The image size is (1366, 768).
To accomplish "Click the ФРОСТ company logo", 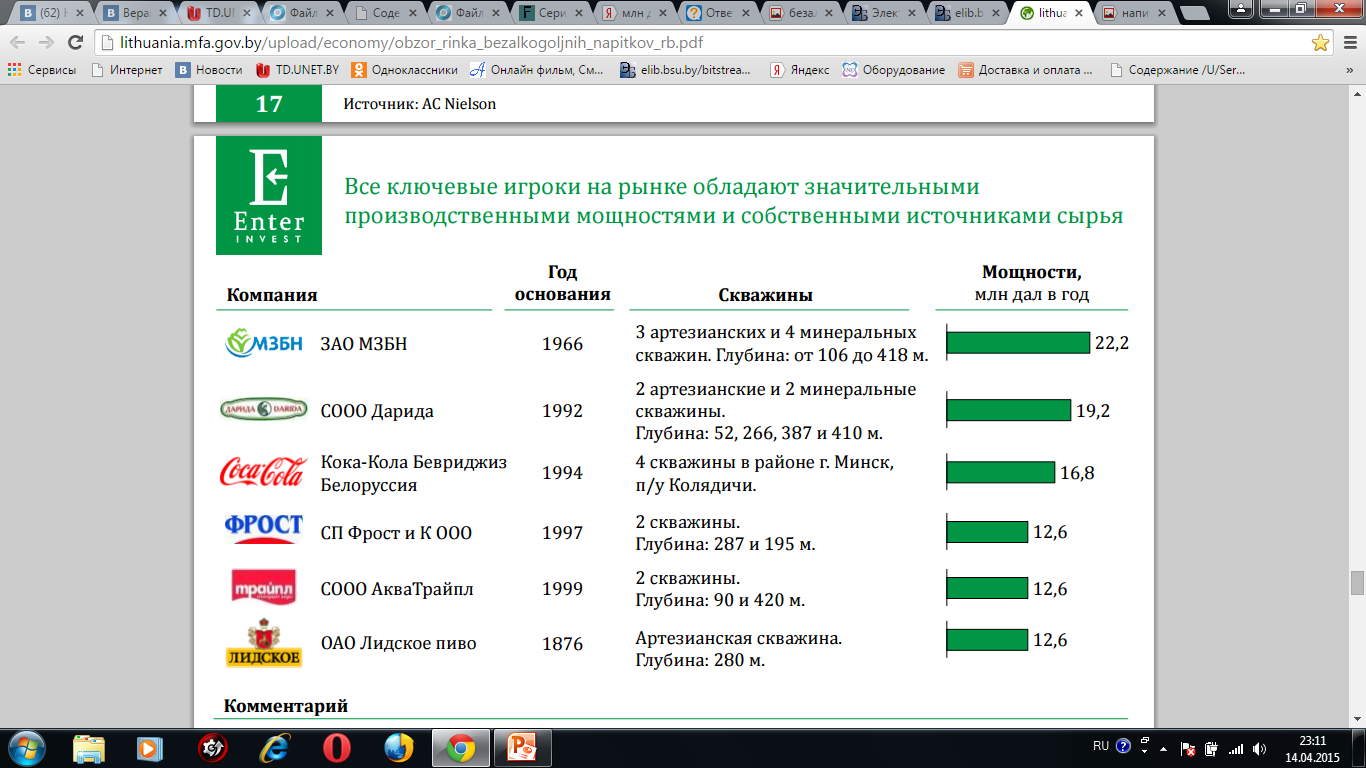I will point(264,529).
